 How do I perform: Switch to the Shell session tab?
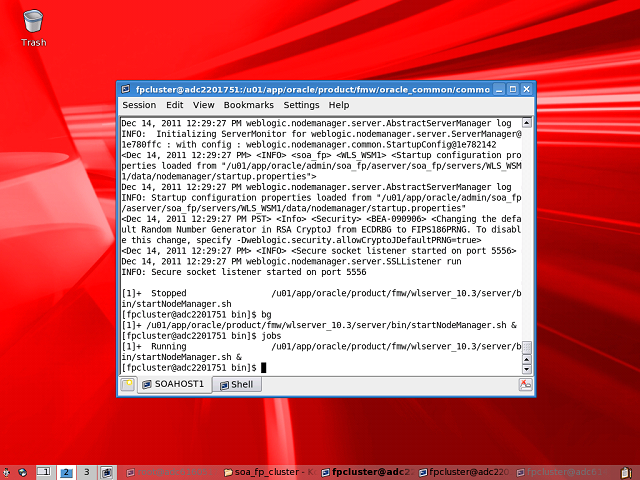coord(237,384)
